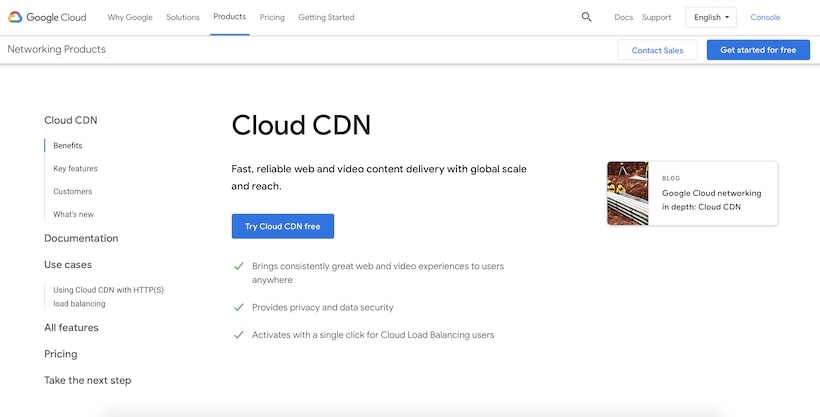This screenshot has width=820, height=417.
Task: Click the Google Cloud logo
Action: tap(47, 17)
